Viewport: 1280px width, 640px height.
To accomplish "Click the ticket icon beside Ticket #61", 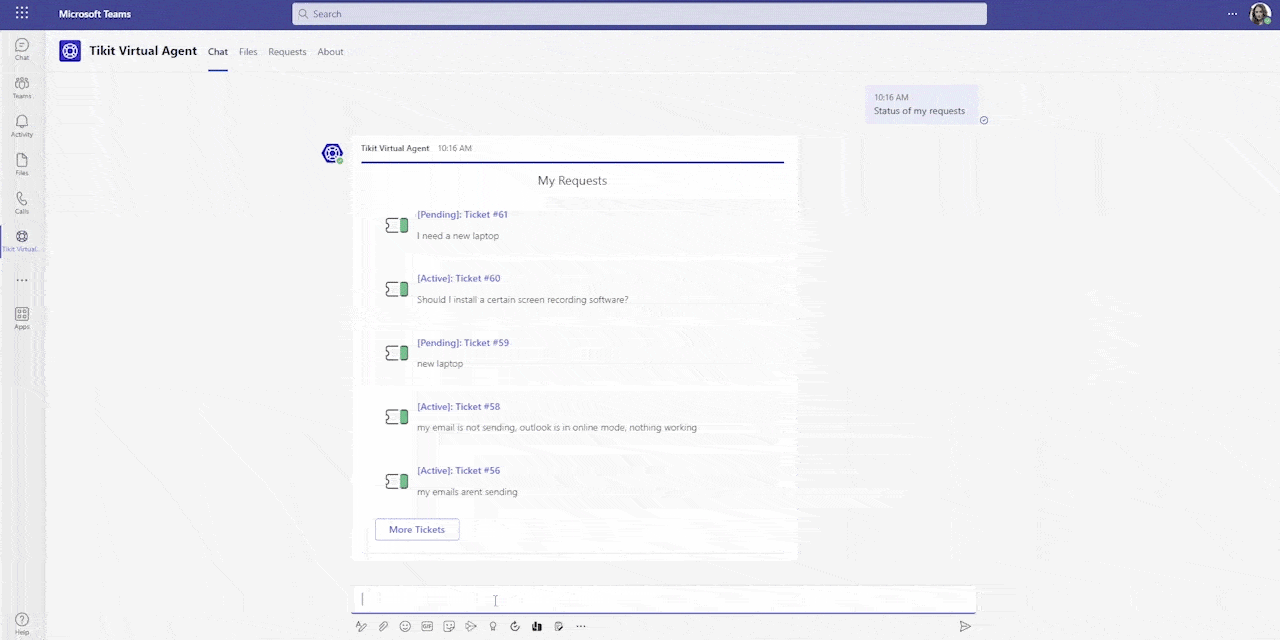I will click(397, 226).
